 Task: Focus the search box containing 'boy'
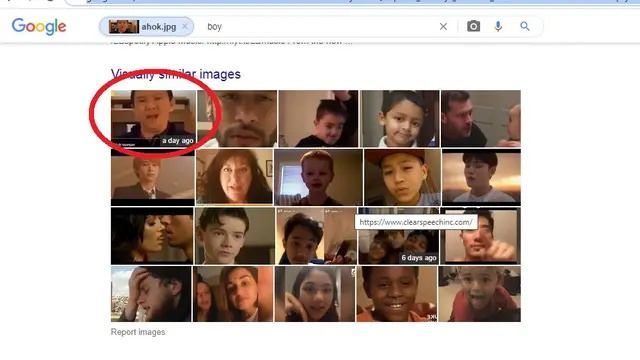pos(318,27)
